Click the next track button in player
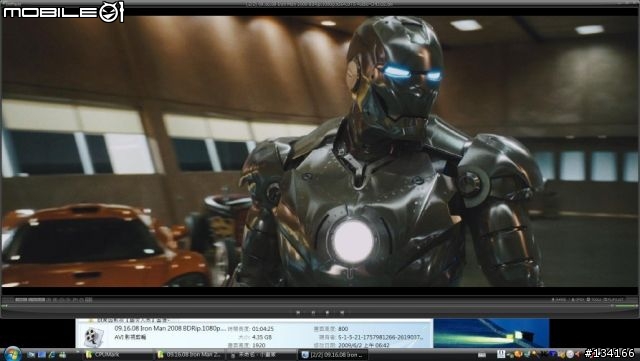This screenshot has width=640, height=361. (342, 313)
